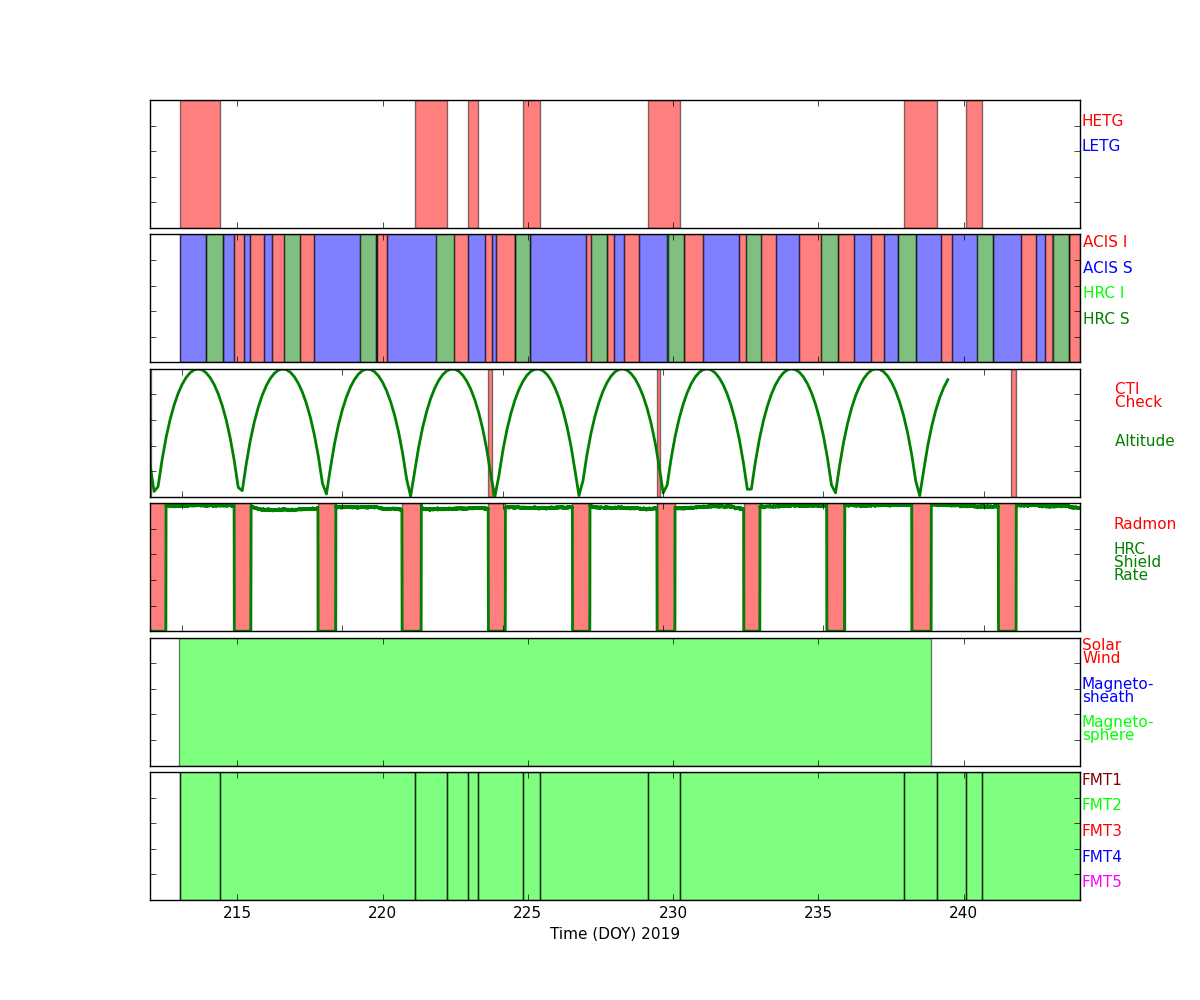
Task: Select the ACIS I legend text
Action: pyautogui.click(x=1104, y=242)
